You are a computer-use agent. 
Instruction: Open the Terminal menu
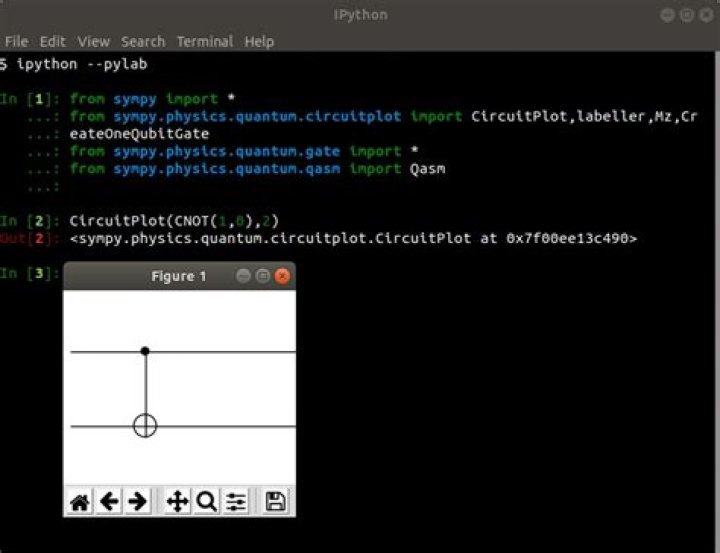205,42
